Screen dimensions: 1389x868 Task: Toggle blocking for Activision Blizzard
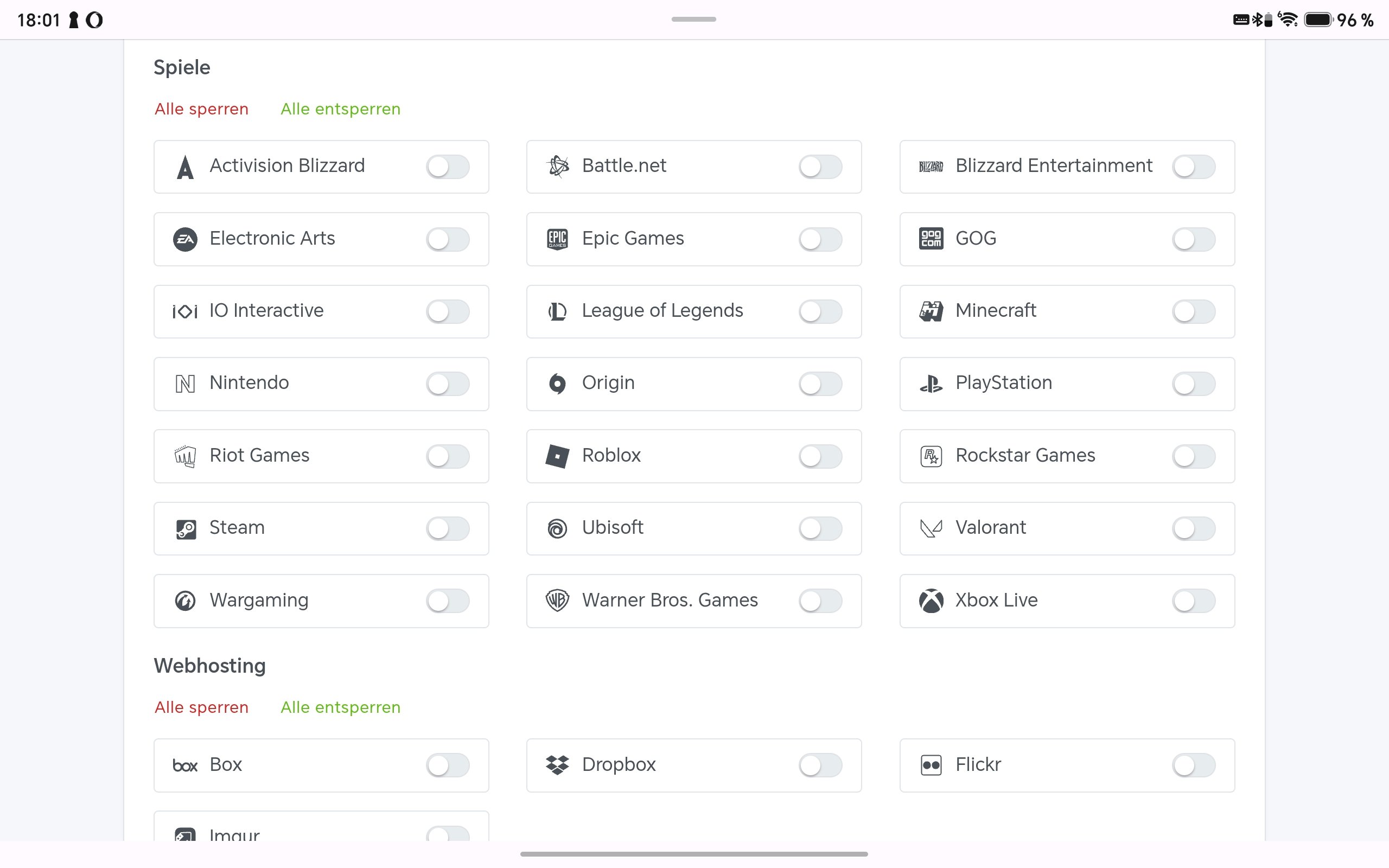point(448,167)
